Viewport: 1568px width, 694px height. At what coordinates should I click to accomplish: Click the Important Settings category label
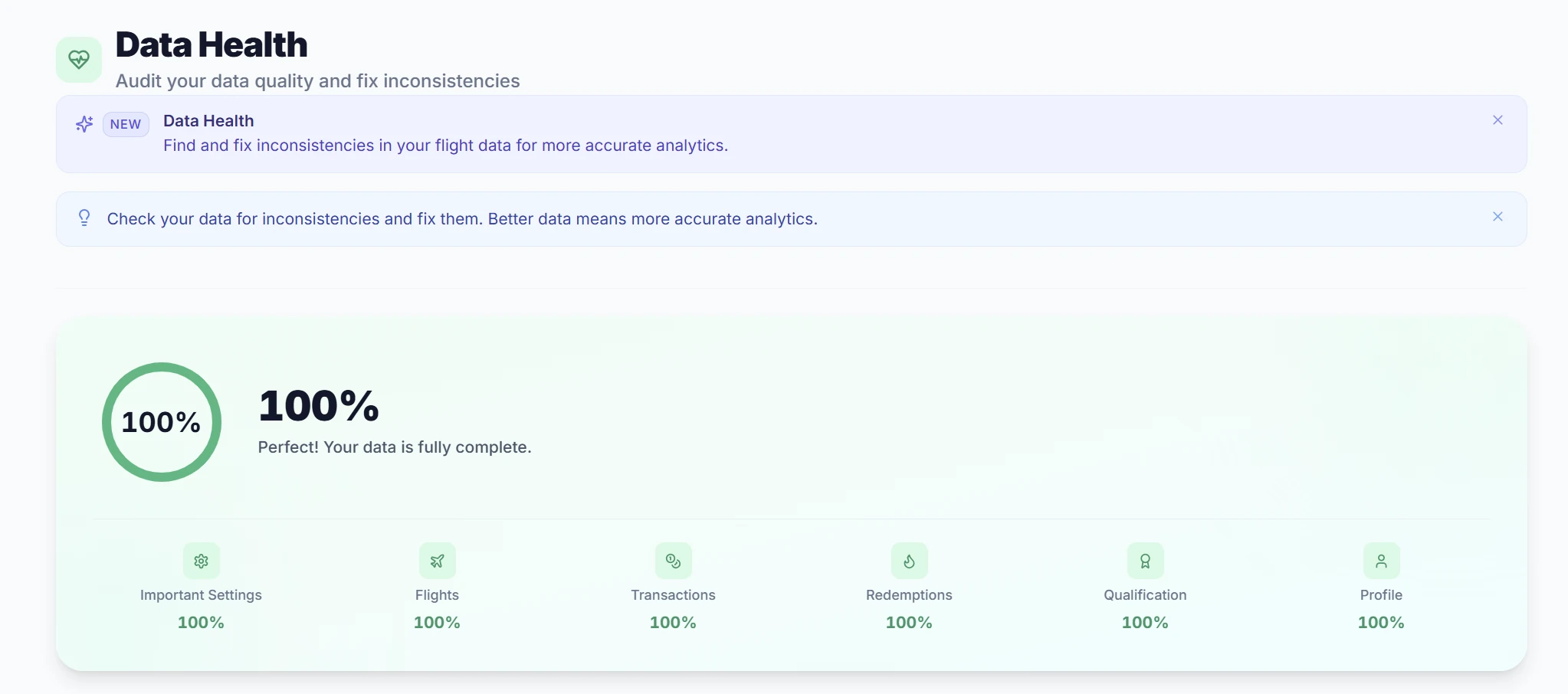point(200,594)
